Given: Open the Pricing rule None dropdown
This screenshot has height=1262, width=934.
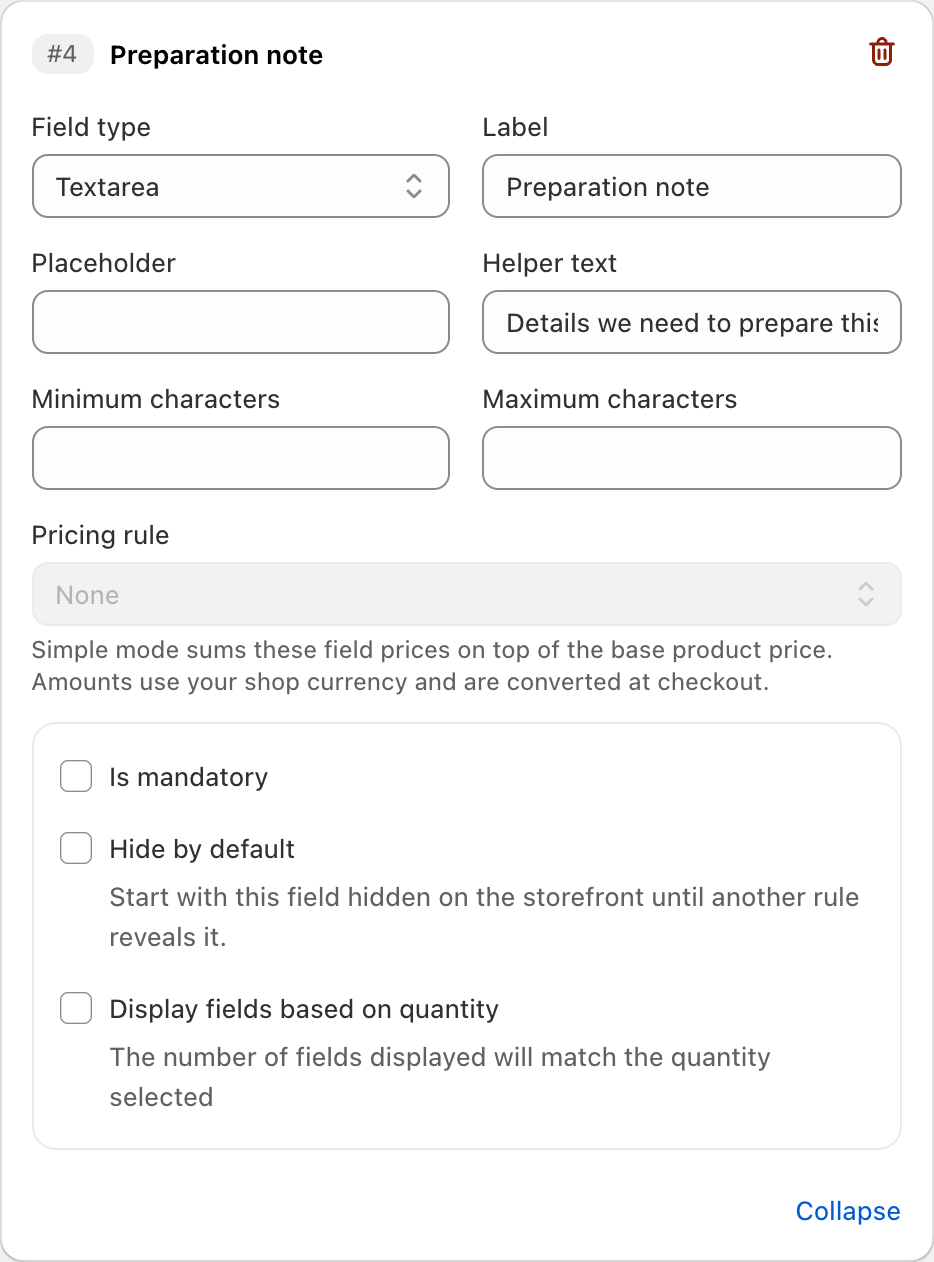Looking at the screenshot, I should (x=467, y=594).
